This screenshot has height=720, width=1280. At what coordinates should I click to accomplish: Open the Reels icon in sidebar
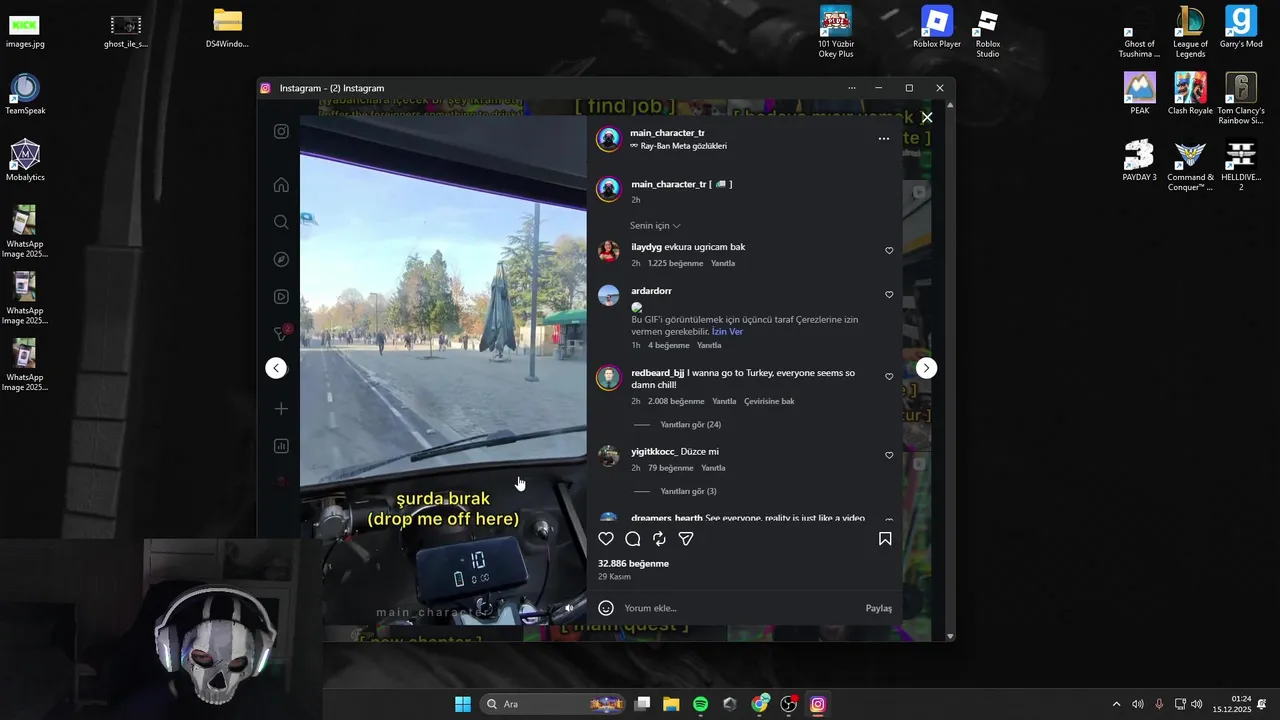pos(281,296)
